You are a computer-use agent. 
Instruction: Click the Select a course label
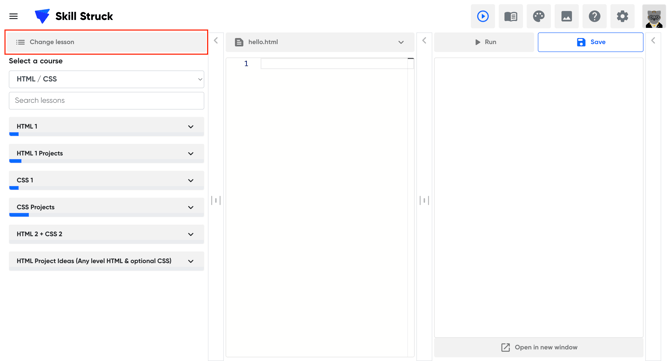[36, 61]
